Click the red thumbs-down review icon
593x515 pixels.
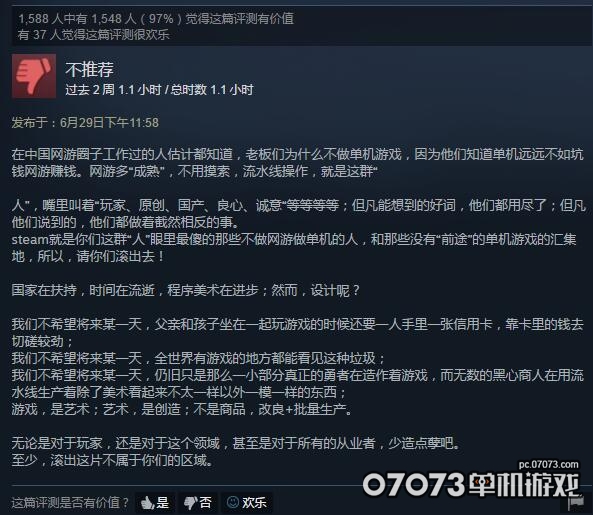pyautogui.click(x=34, y=76)
